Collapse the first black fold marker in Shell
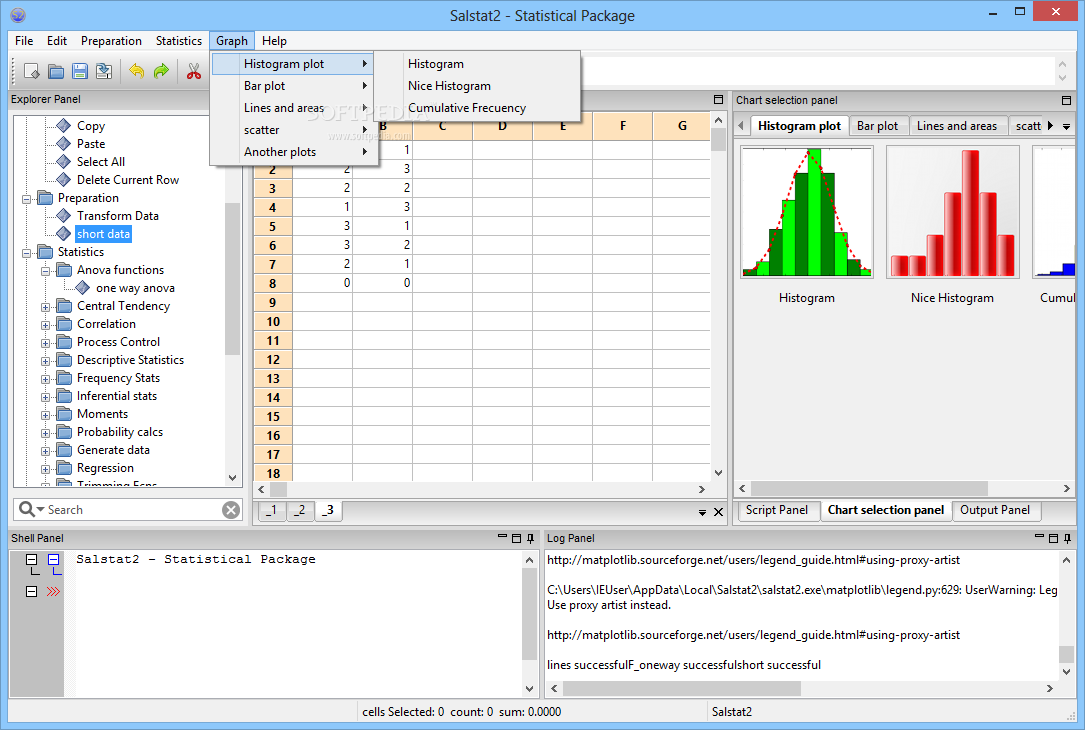 click(x=32, y=559)
